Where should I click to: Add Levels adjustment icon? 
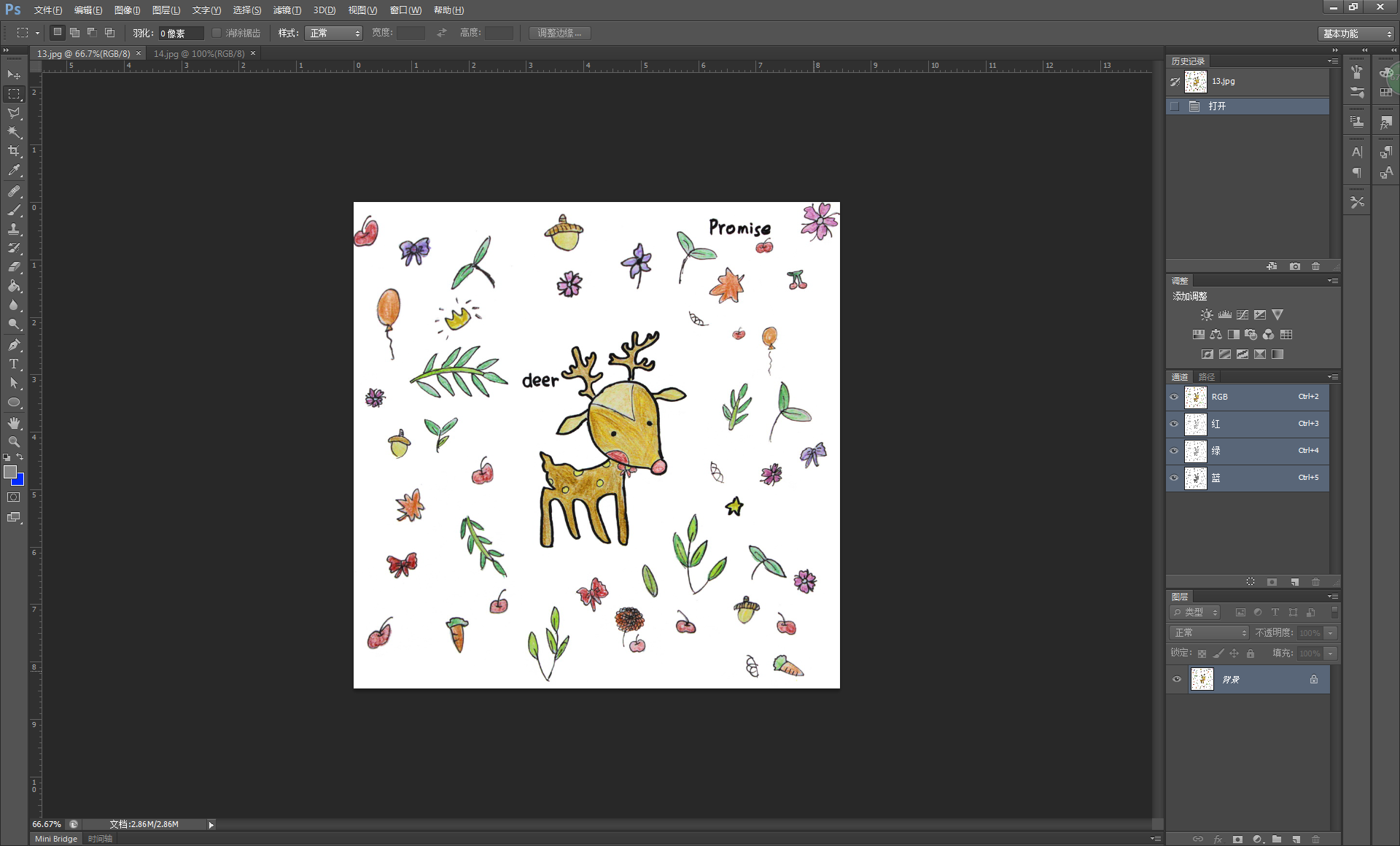[1225, 315]
